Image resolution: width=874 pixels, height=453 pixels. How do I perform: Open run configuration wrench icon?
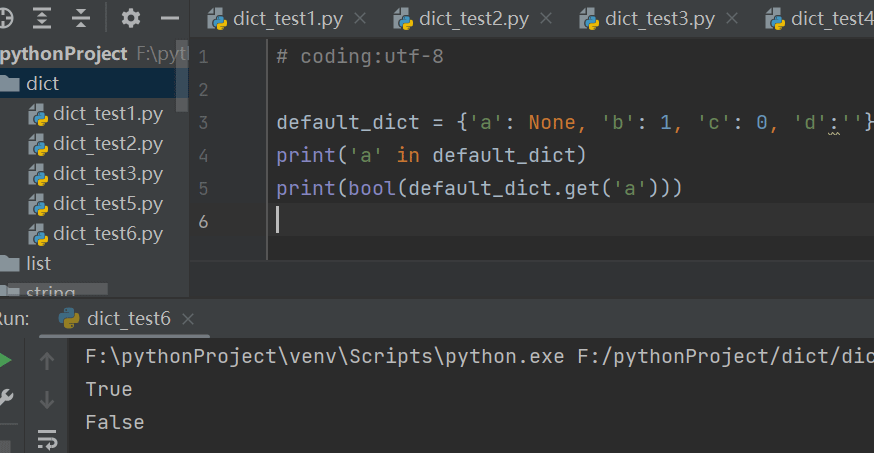point(5,398)
